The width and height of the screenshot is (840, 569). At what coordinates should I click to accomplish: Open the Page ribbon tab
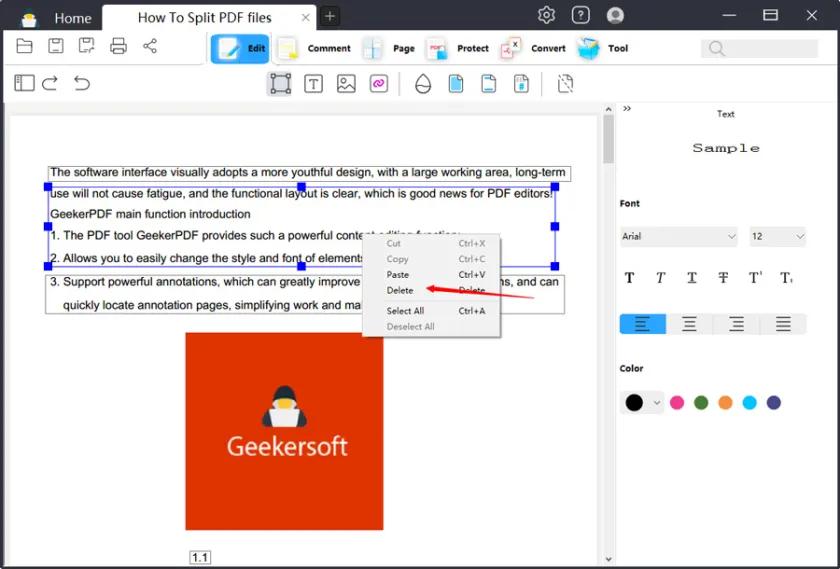pos(389,48)
